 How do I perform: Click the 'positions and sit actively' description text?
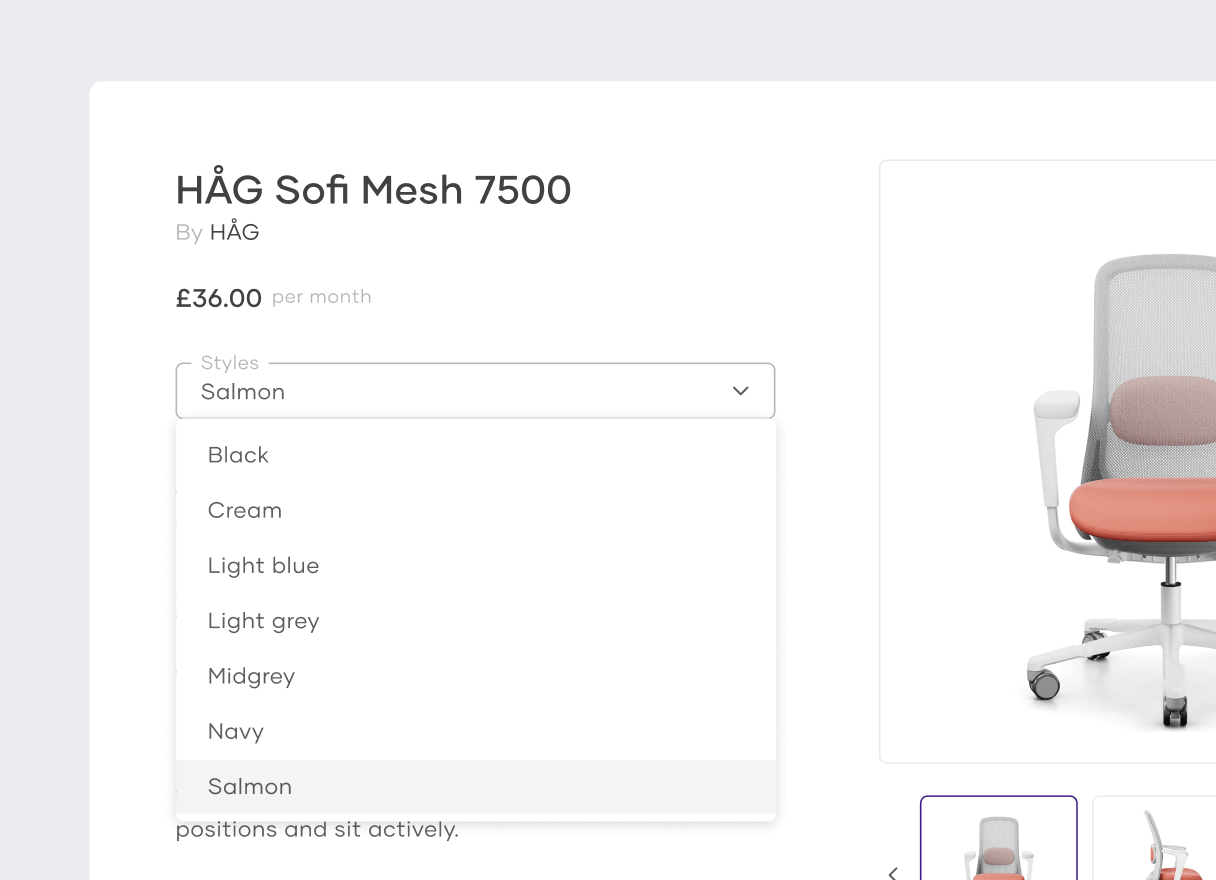pyautogui.click(x=317, y=830)
